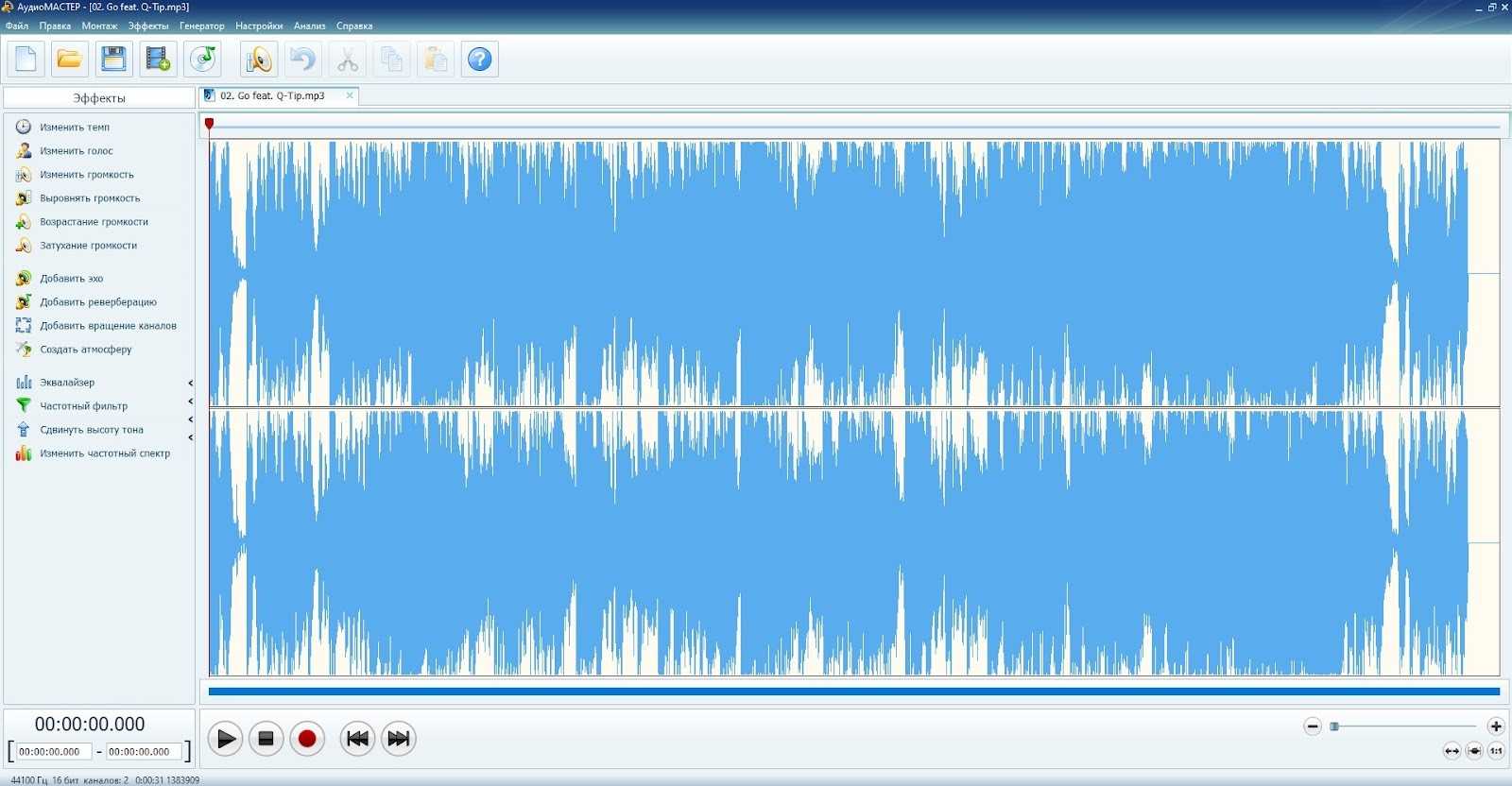Click the extract audio from video icon
The width and height of the screenshot is (1512, 786).
pyautogui.click(x=158, y=60)
